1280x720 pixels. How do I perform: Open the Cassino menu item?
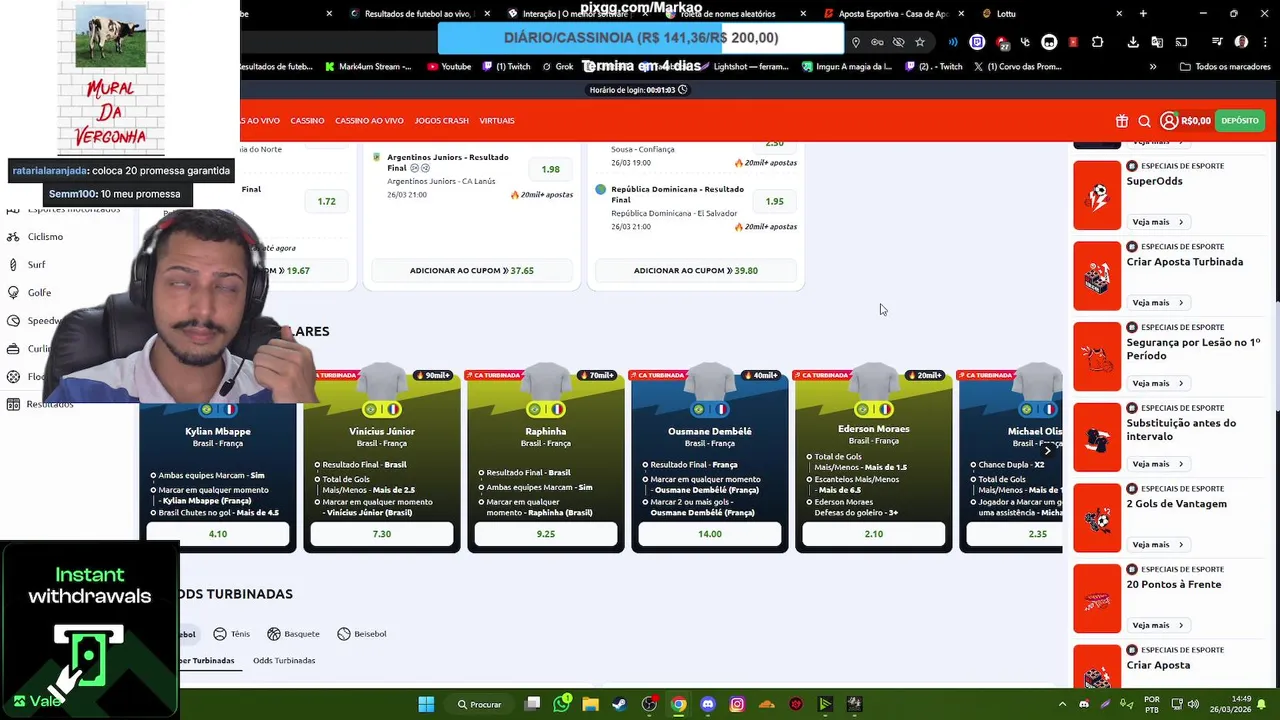pos(307,121)
